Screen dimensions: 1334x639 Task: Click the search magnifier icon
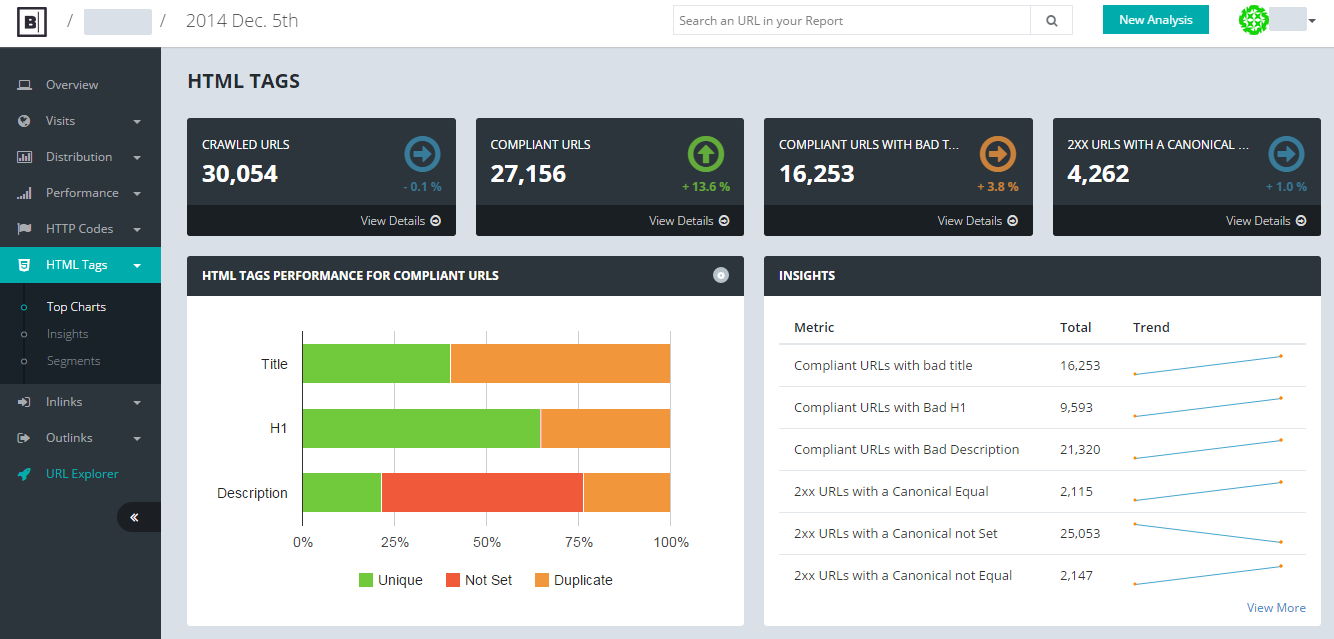pos(1051,20)
